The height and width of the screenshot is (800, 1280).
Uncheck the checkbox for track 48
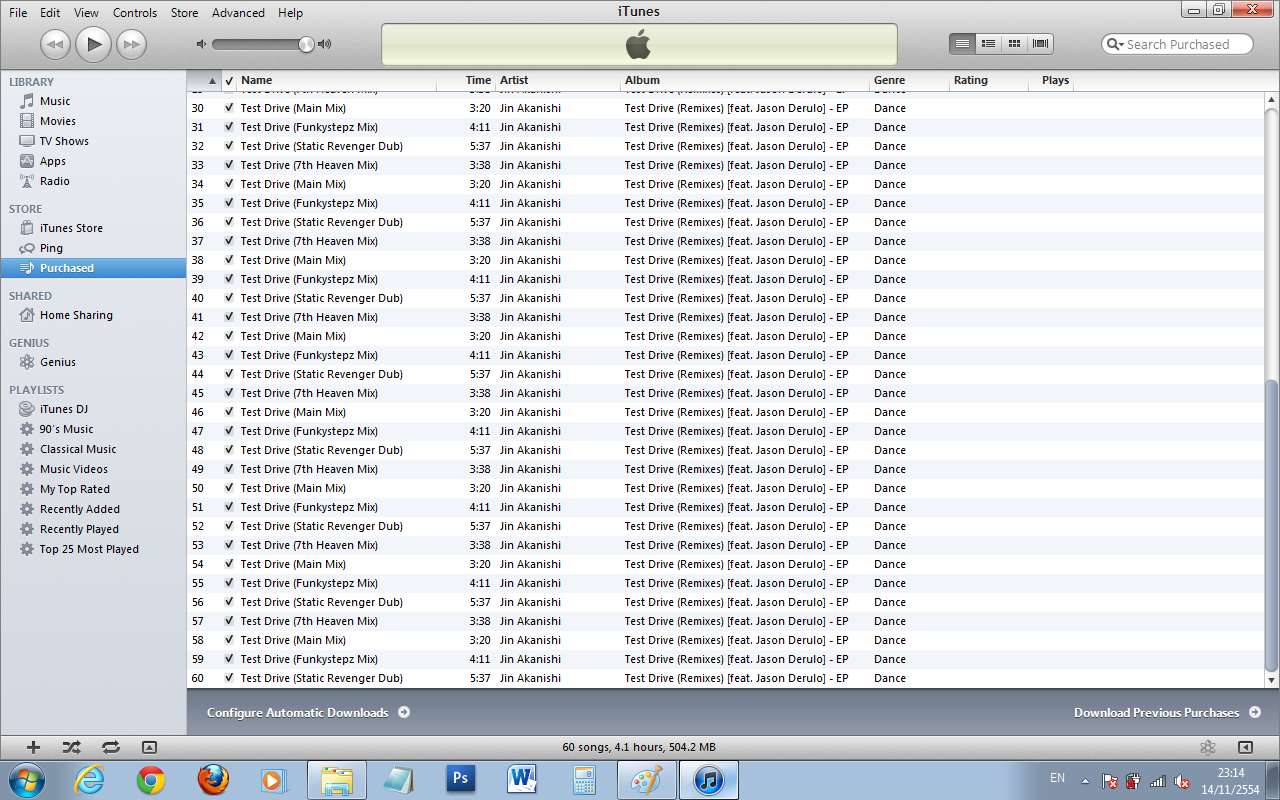point(229,450)
